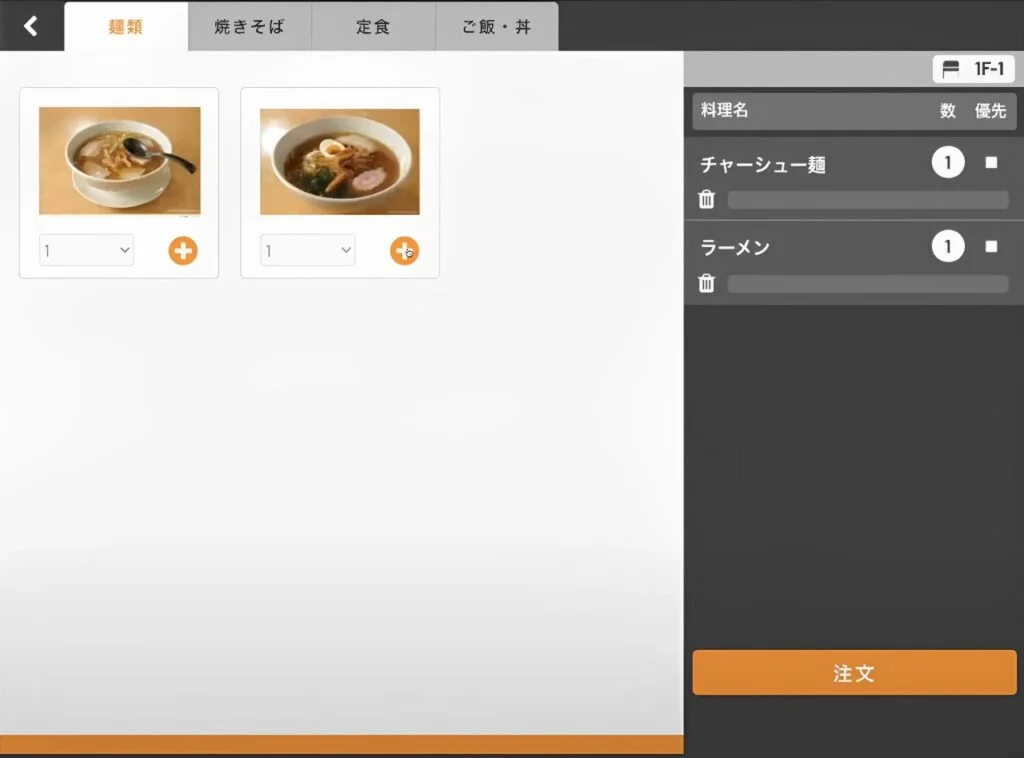Click quantity badge for チャーシュー麺
1024x758 pixels.
tap(947, 163)
